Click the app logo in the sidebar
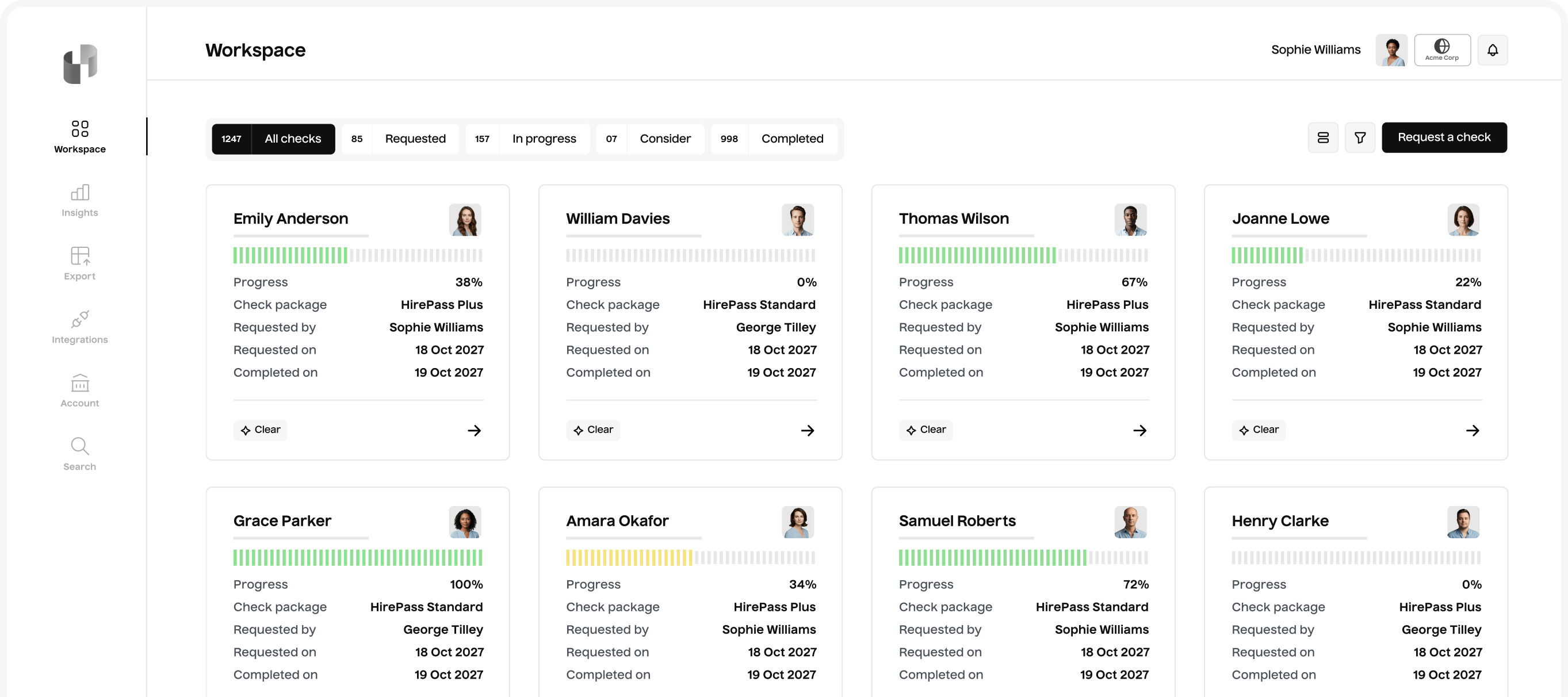The height and width of the screenshot is (697, 1568). 81,64
